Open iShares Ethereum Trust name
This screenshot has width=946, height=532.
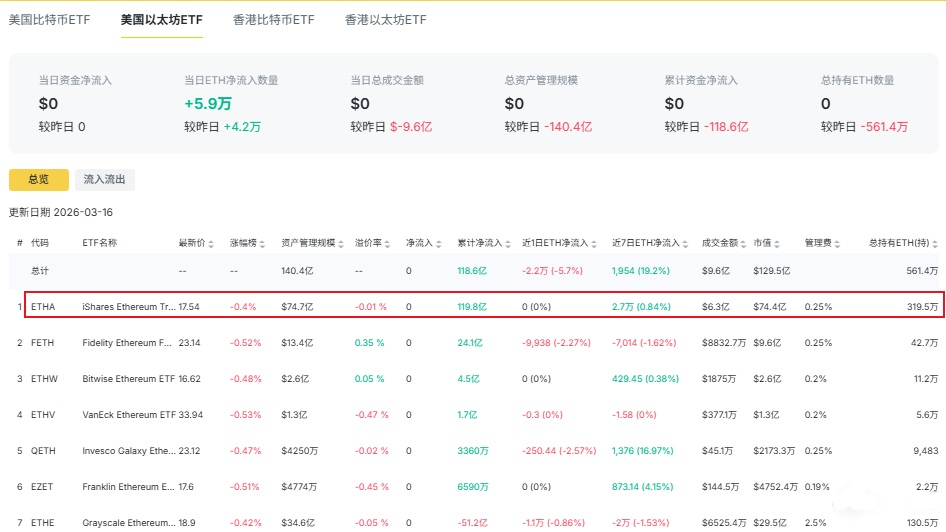click(x=129, y=306)
